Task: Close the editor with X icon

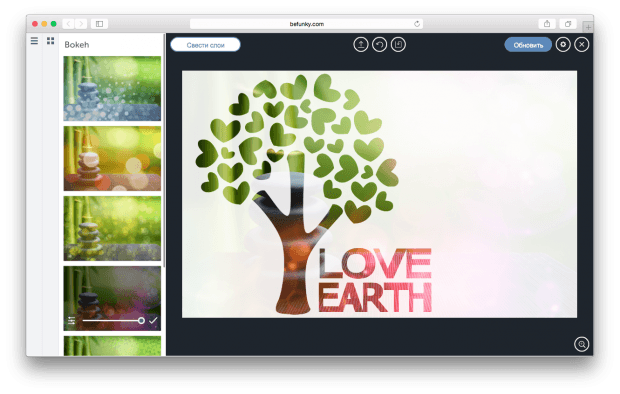Action: pos(582,44)
